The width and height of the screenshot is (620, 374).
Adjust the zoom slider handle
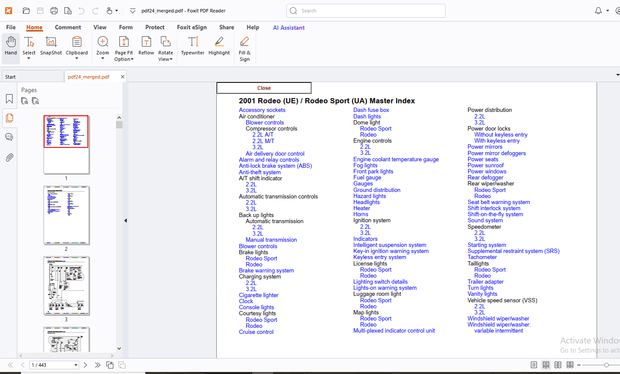[606, 365]
